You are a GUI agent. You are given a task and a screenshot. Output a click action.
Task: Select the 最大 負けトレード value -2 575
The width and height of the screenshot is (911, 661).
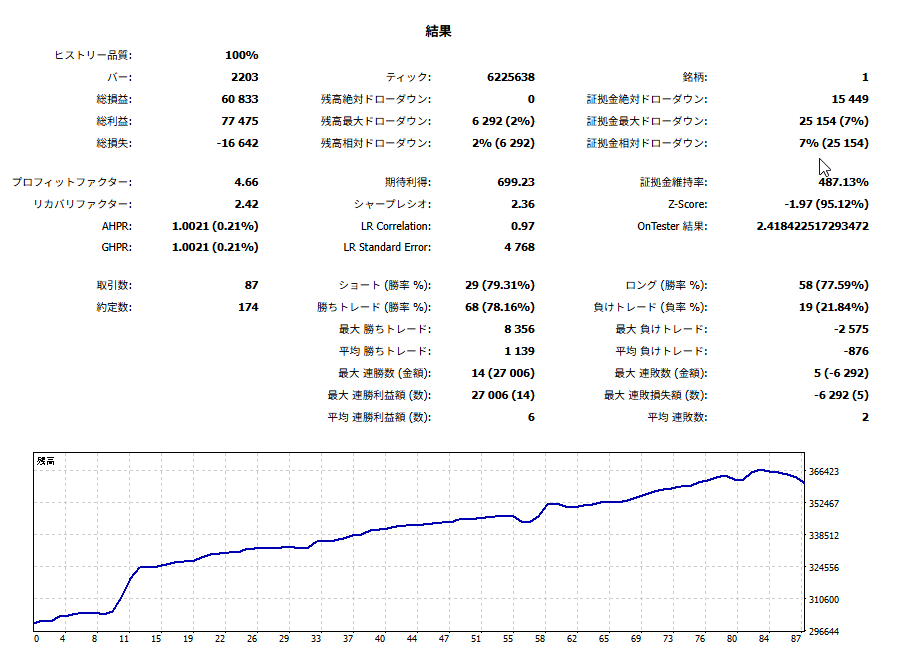tap(851, 329)
